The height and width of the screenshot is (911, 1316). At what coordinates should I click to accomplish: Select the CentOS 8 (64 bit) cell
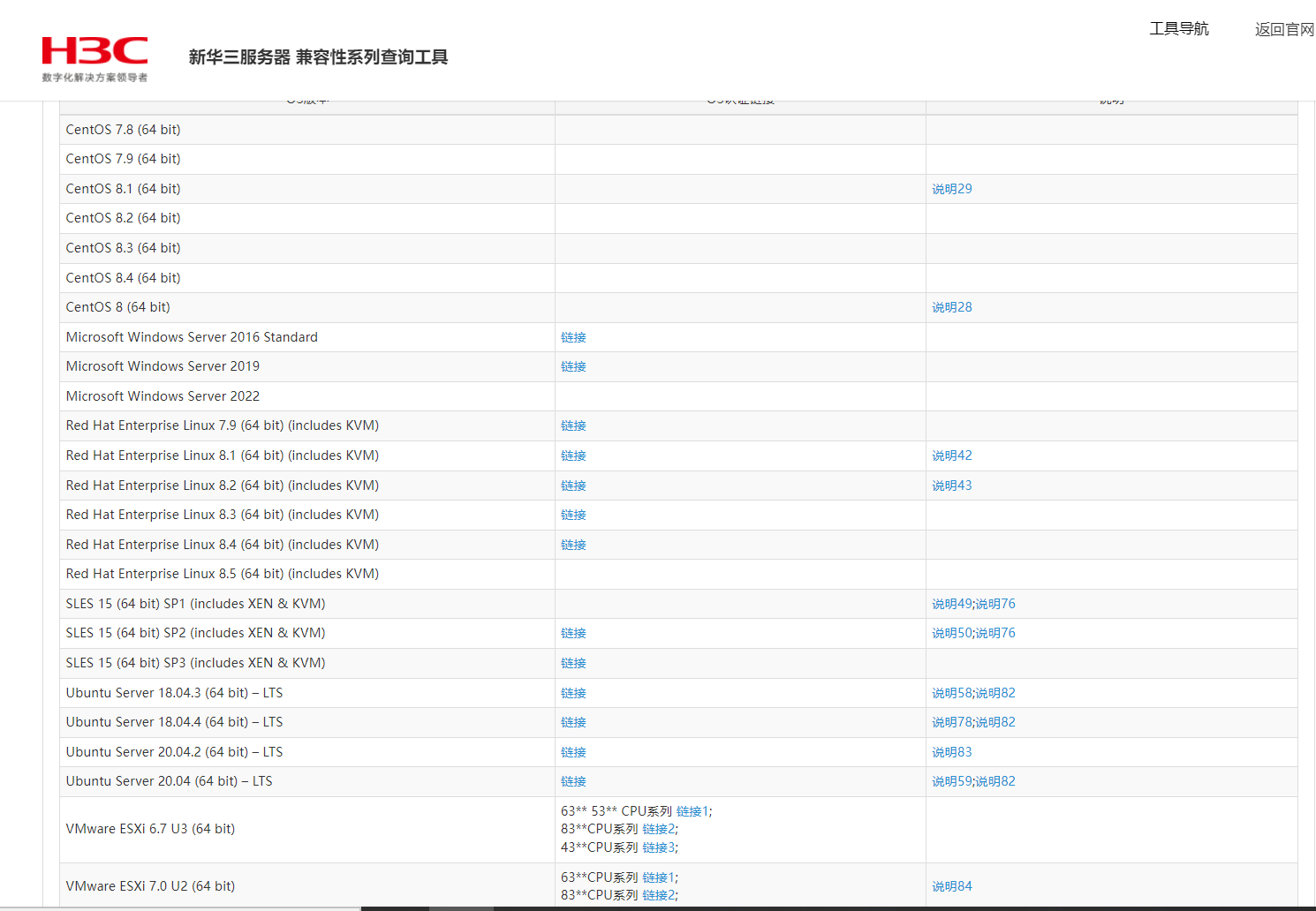coord(307,307)
